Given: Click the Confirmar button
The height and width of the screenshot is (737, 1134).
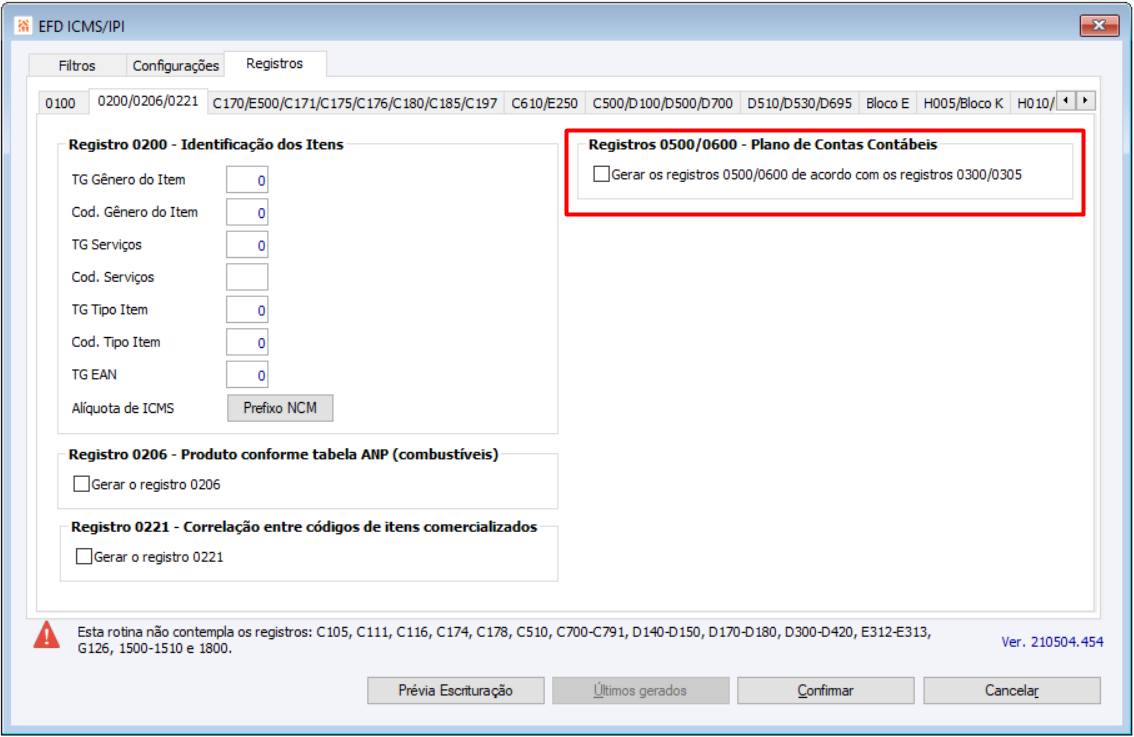Looking at the screenshot, I should 825,691.
